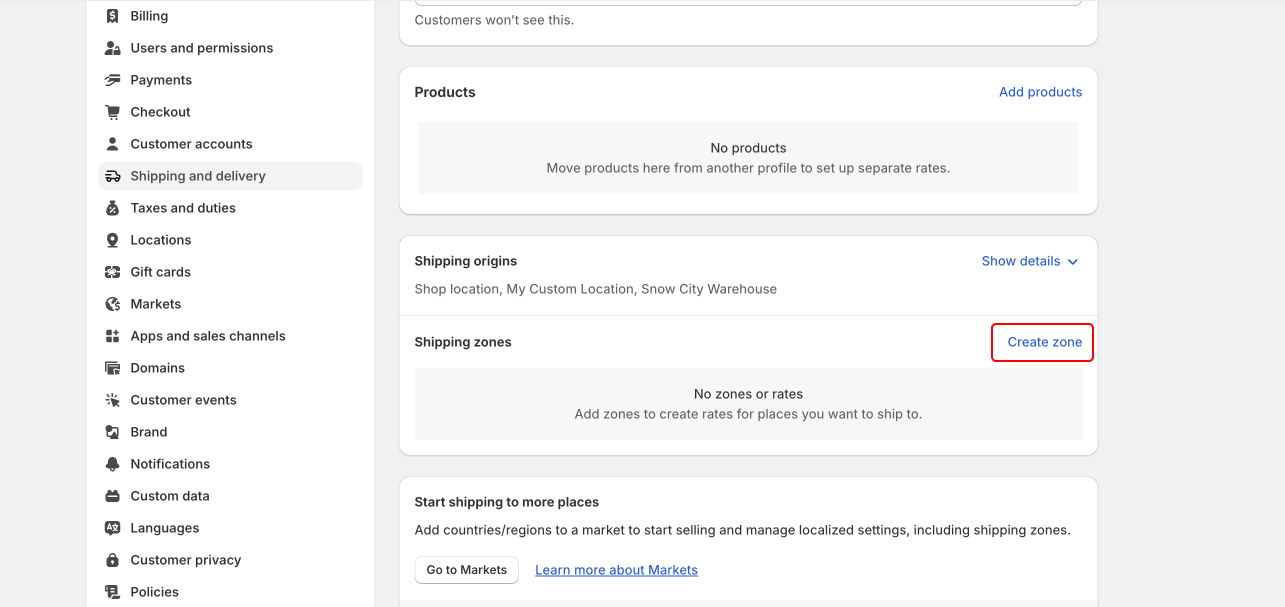The width and height of the screenshot is (1285, 607).
Task: Click the Gift cards icon
Action: pyautogui.click(x=113, y=272)
